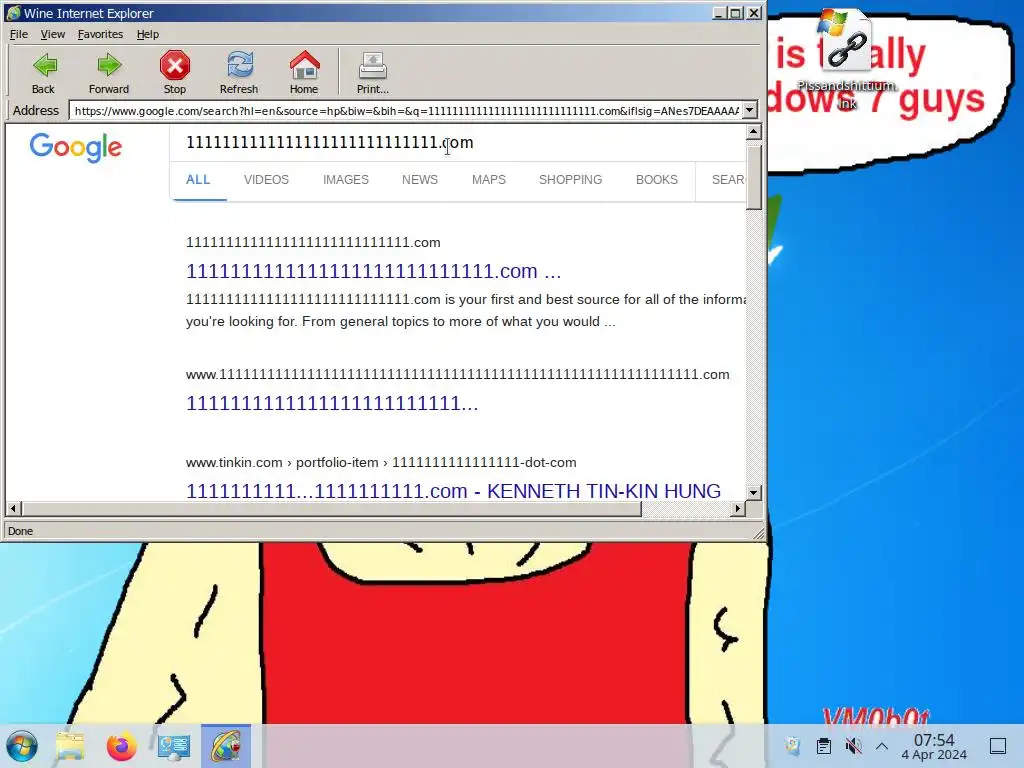Open the Pissandshittium.lnk desktop shortcut
The height and width of the screenshot is (768, 1024).
pos(846,60)
